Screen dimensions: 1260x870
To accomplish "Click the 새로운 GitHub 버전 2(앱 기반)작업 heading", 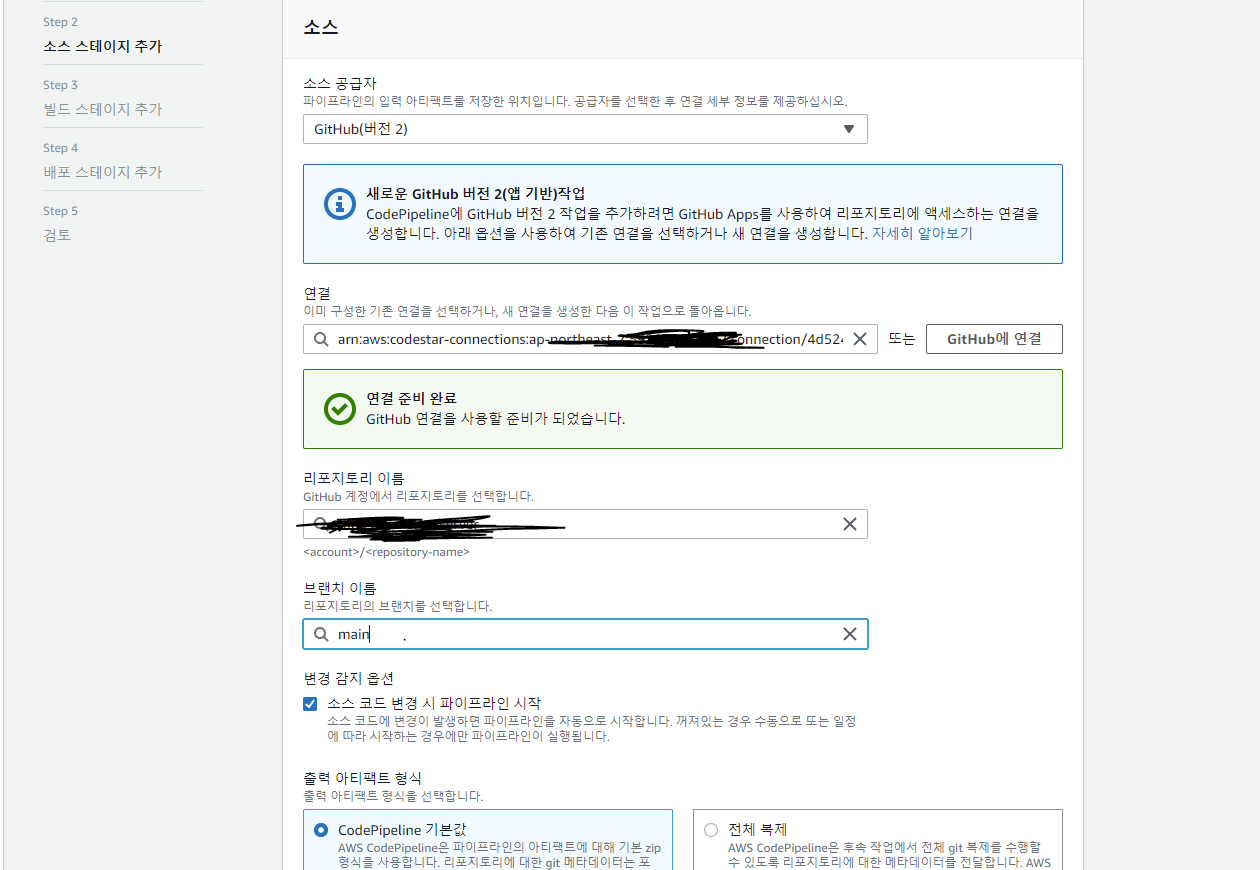I will click(x=476, y=193).
